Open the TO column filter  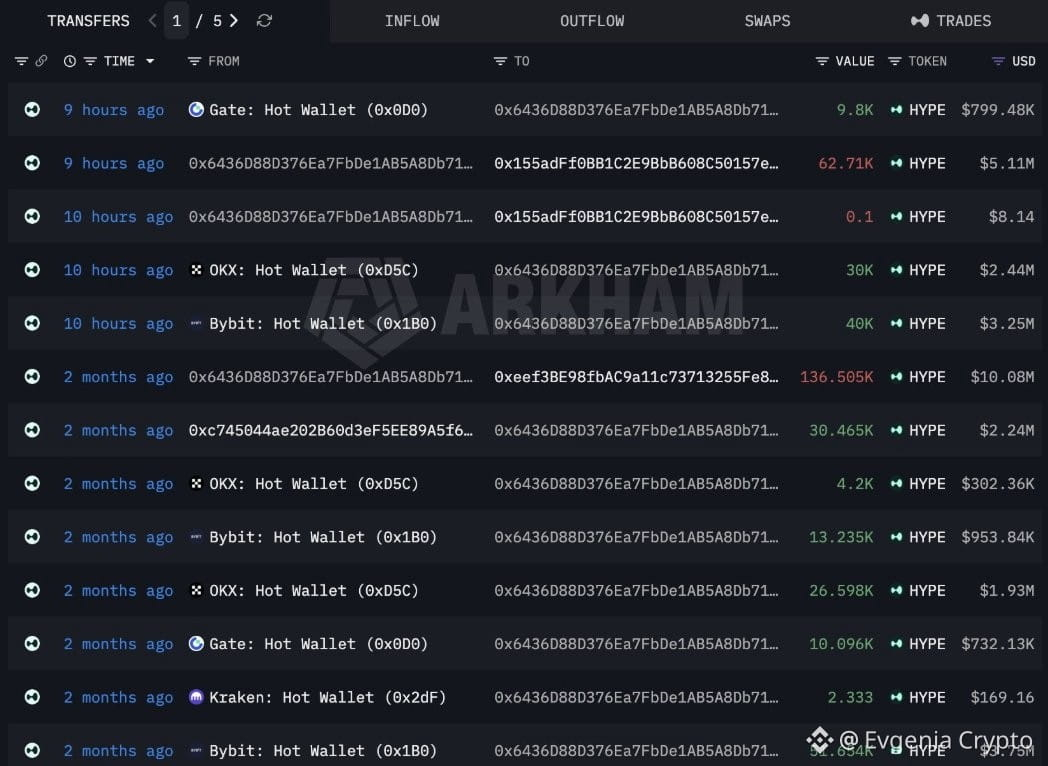pos(500,61)
